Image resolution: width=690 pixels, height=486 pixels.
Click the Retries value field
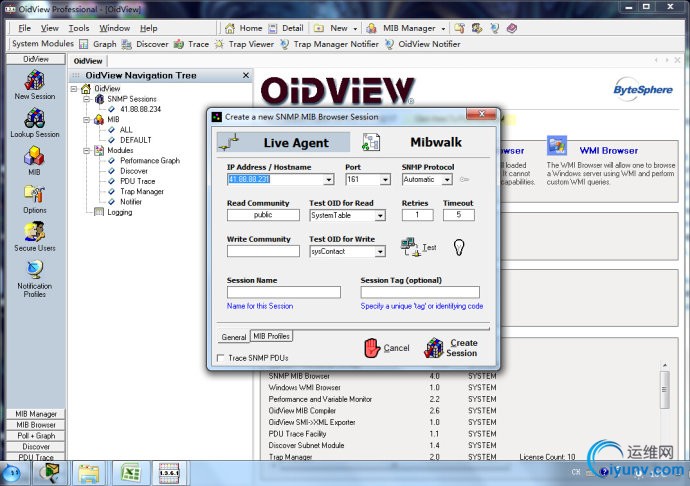[417, 215]
